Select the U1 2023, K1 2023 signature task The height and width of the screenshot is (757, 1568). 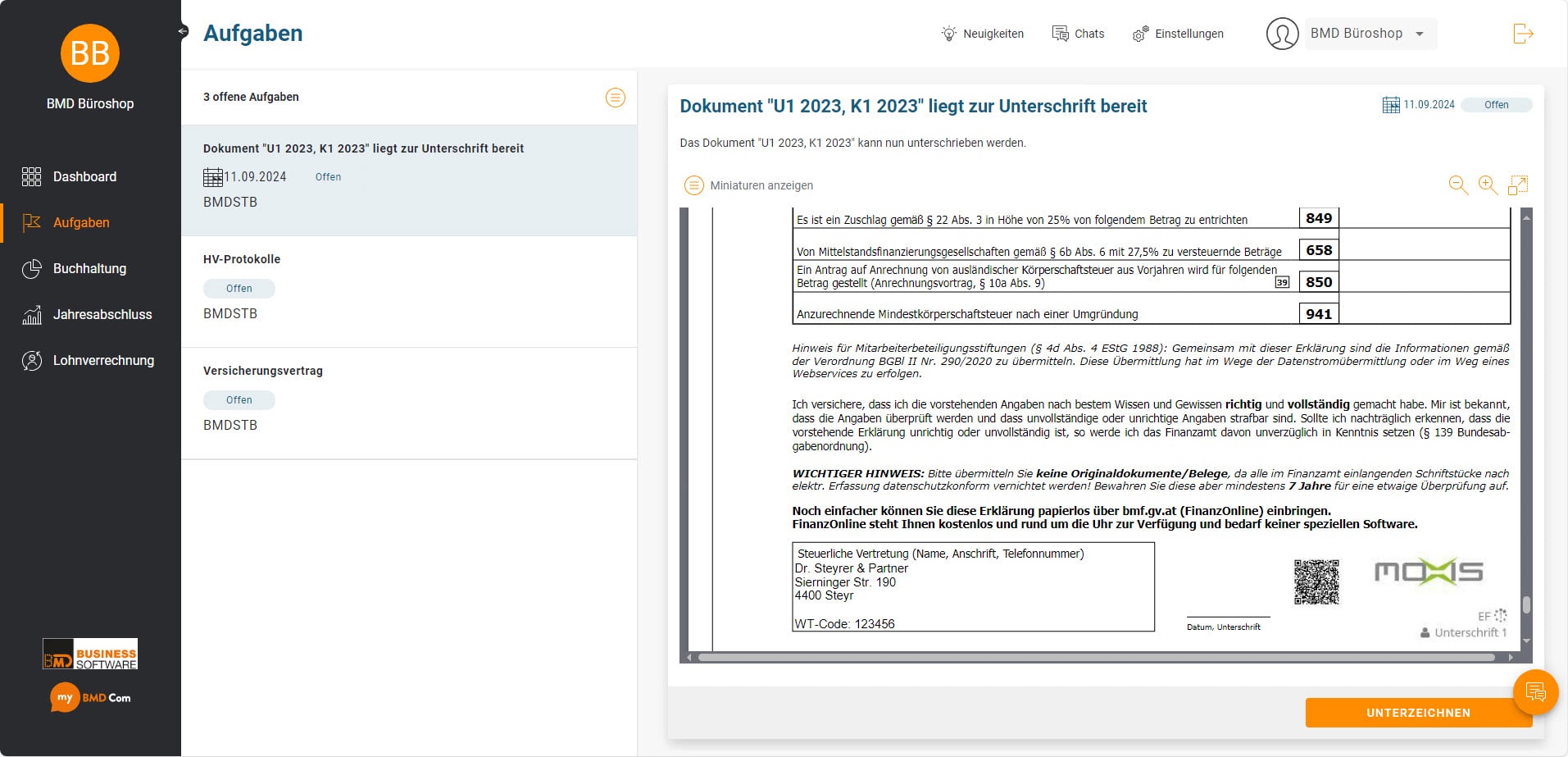[409, 180]
